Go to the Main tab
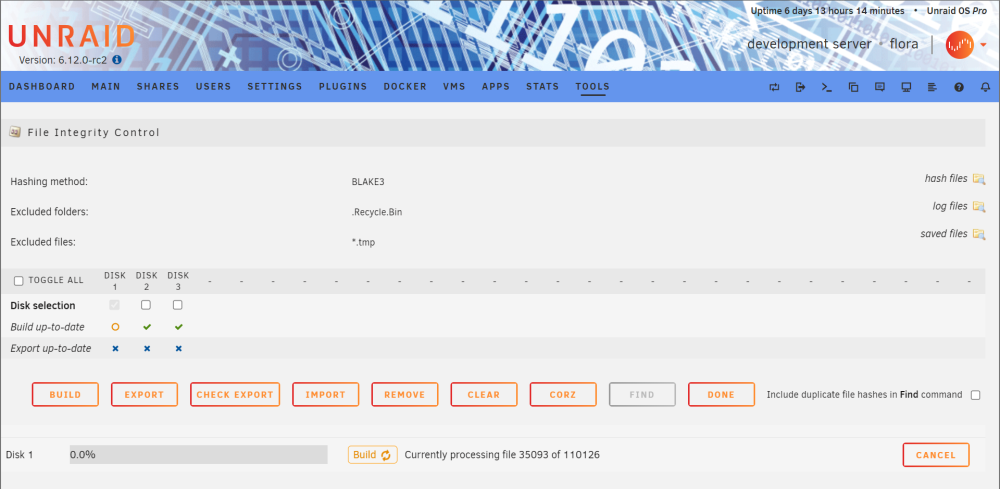The image size is (1000, 489). [106, 87]
